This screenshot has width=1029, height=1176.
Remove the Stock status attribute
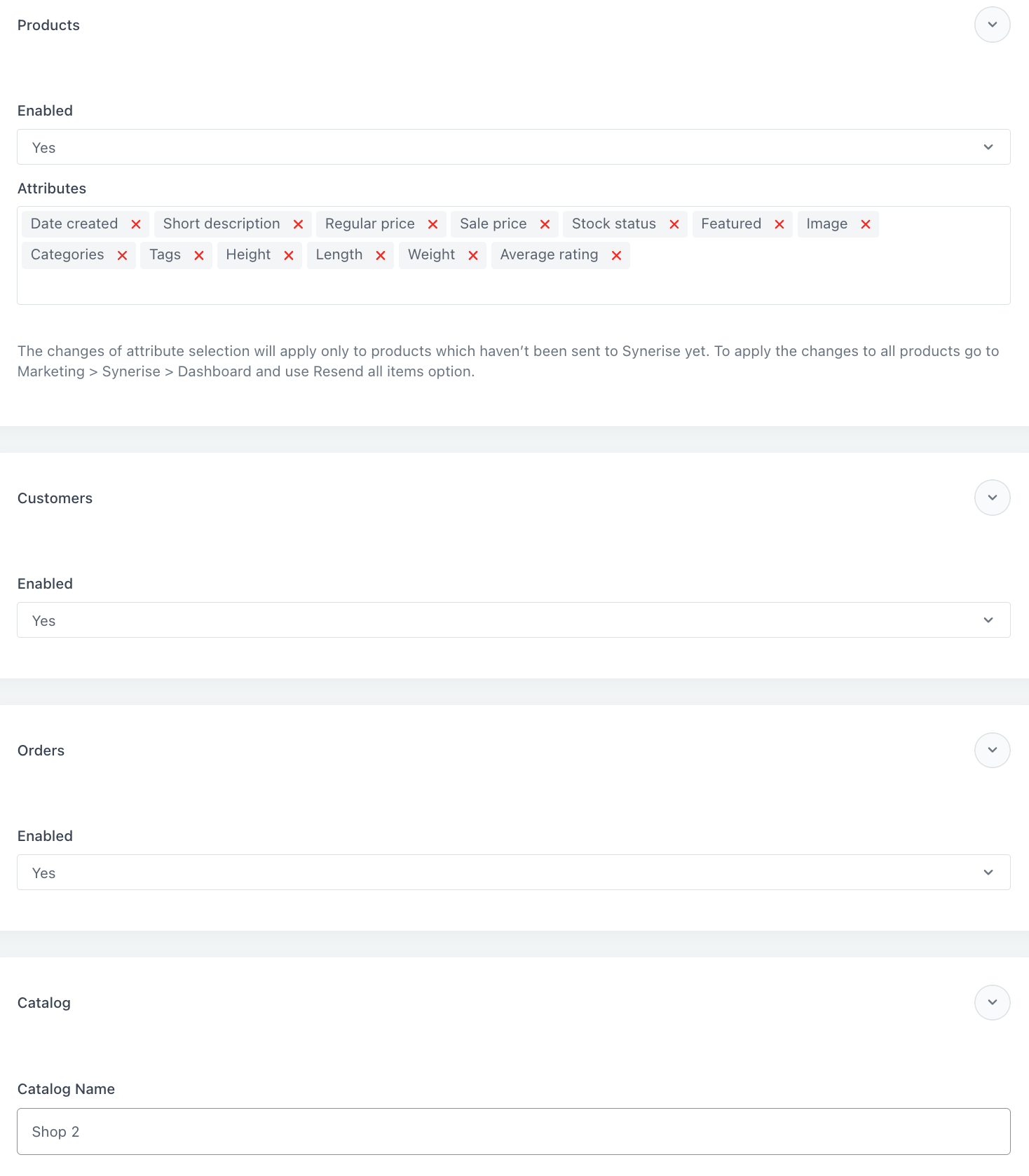click(x=674, y=224)
